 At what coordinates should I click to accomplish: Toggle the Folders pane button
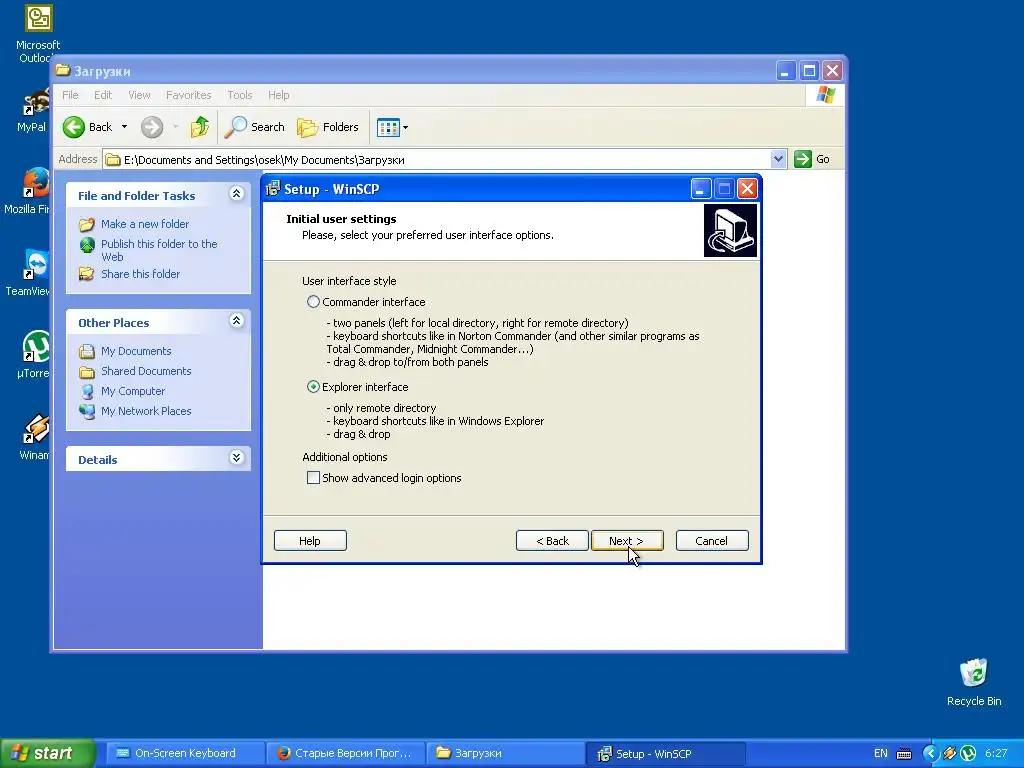pos(328,127)
